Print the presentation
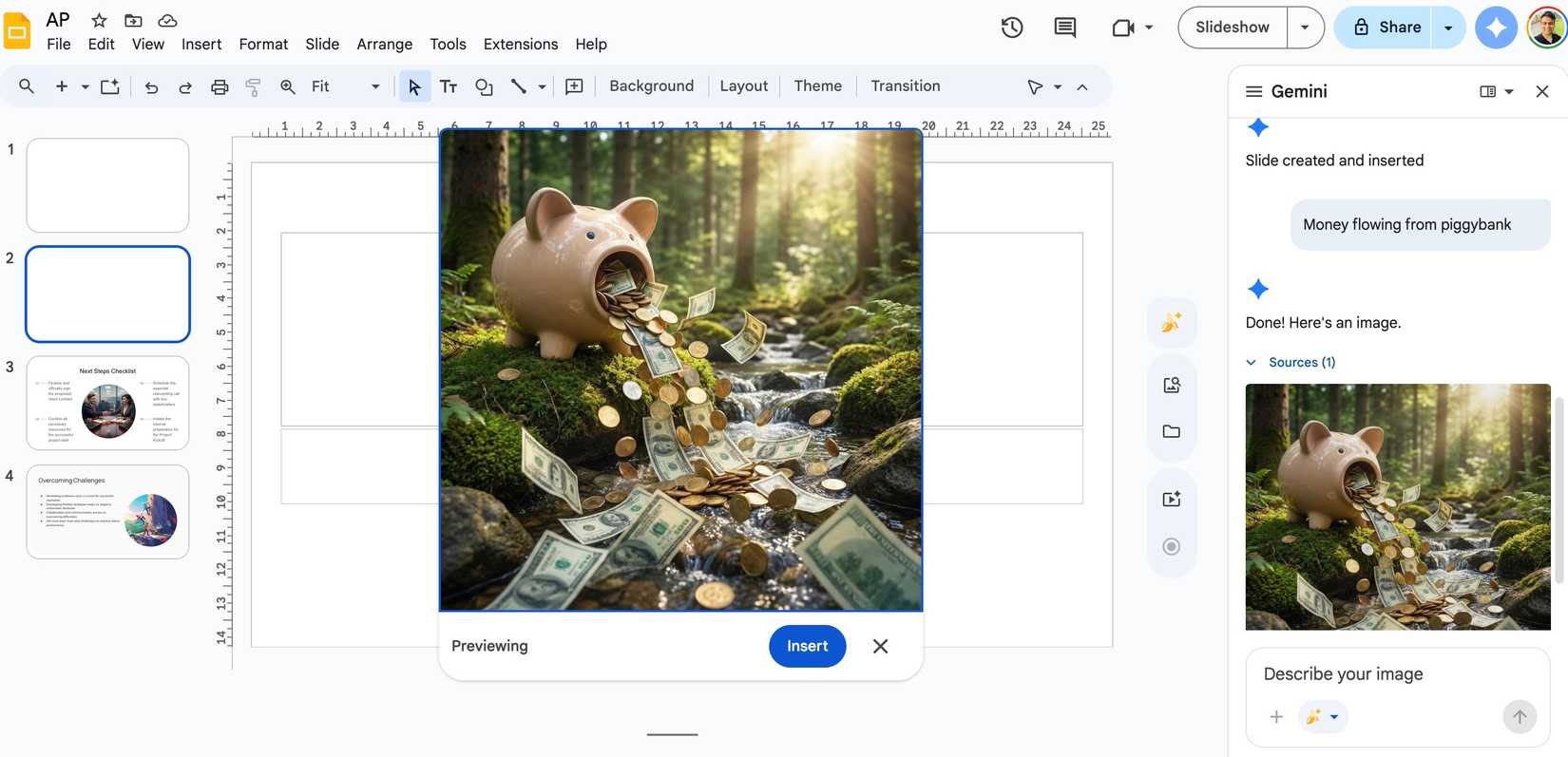This screenshot has width=1568, height=757. [x=220, y=86]
